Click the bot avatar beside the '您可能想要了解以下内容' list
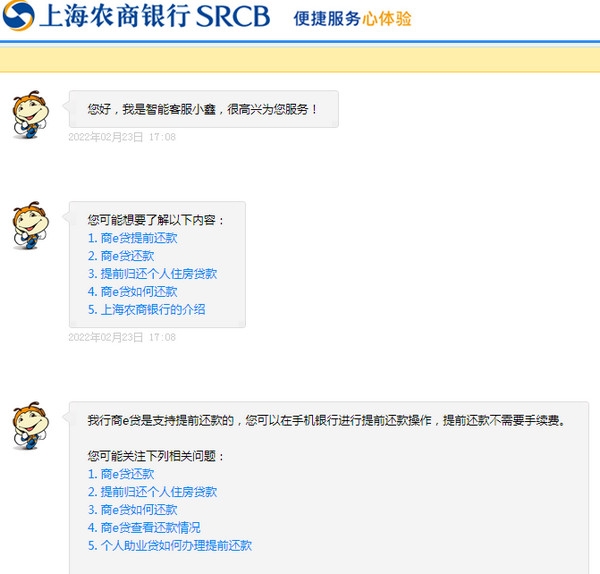600x574 pixels. pos(30,226)
